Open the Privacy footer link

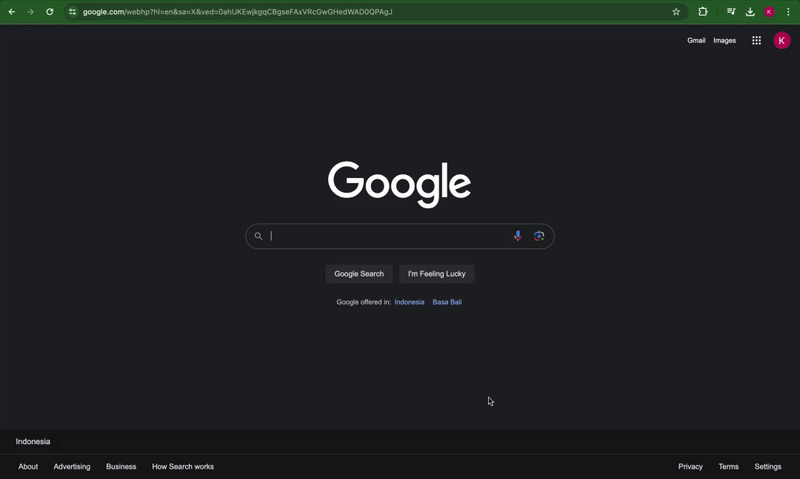[x=690, y=466]
